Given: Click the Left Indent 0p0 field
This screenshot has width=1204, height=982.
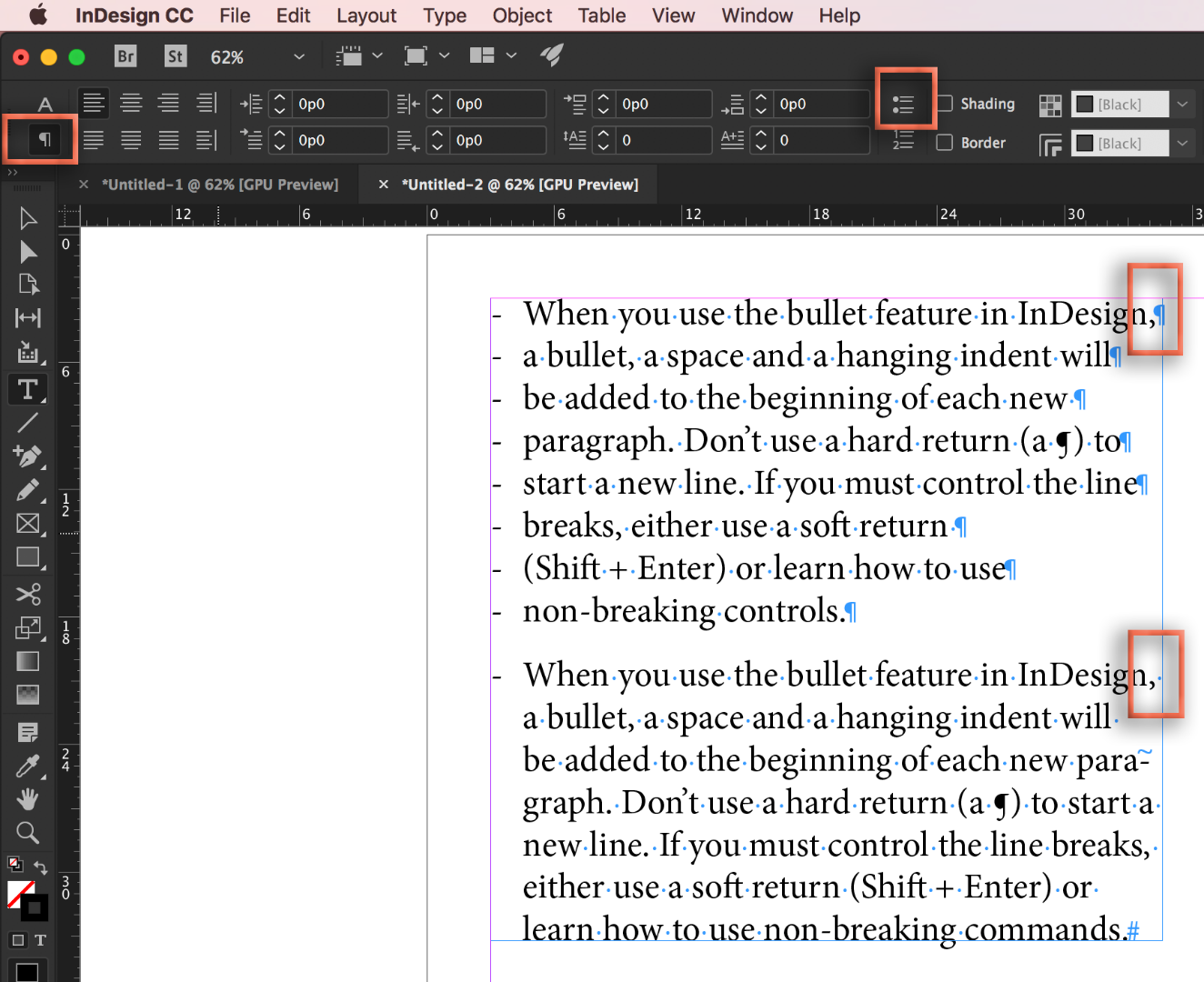Looking at the screenshot, I should [340, 104].
